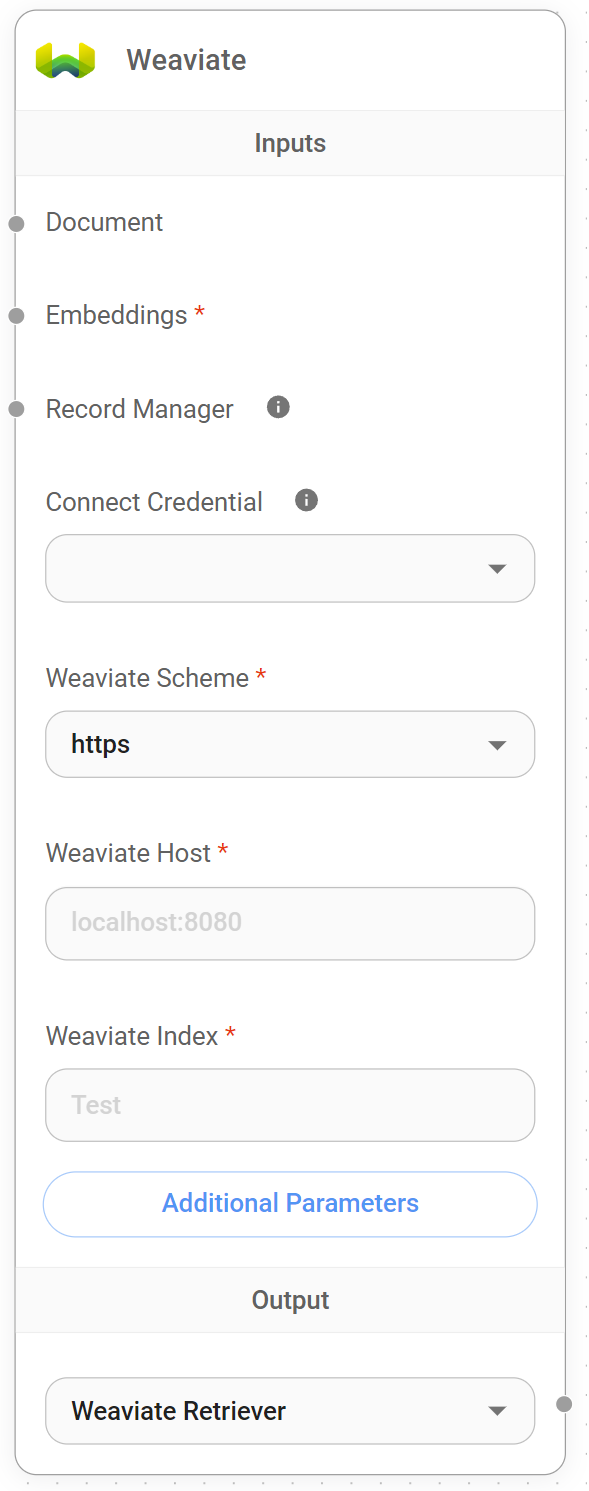The image size is (589, 1491).
Task: Open the Weaviate Retriever output dropdown
Action: [x=290, y=1411]
